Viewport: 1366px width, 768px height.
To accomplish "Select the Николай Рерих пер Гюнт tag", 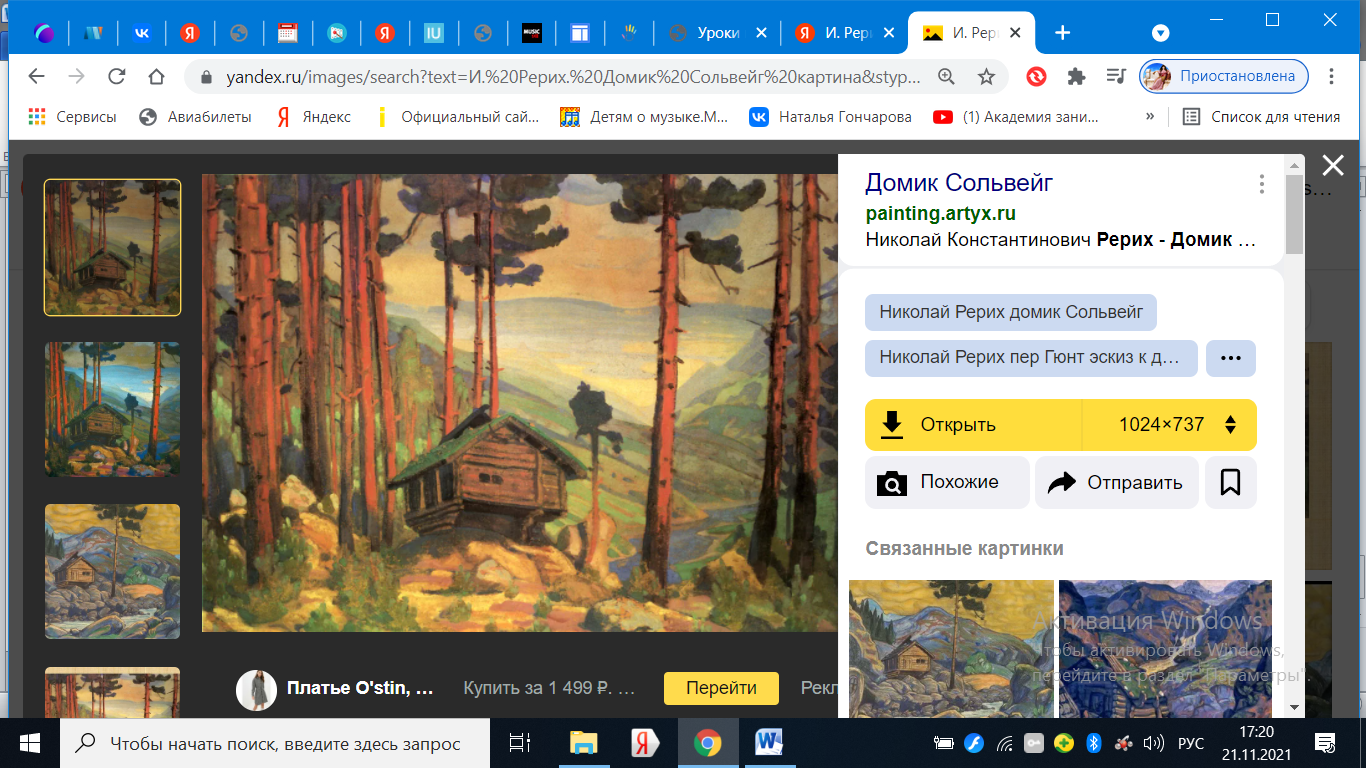I will coord(1031,358).
